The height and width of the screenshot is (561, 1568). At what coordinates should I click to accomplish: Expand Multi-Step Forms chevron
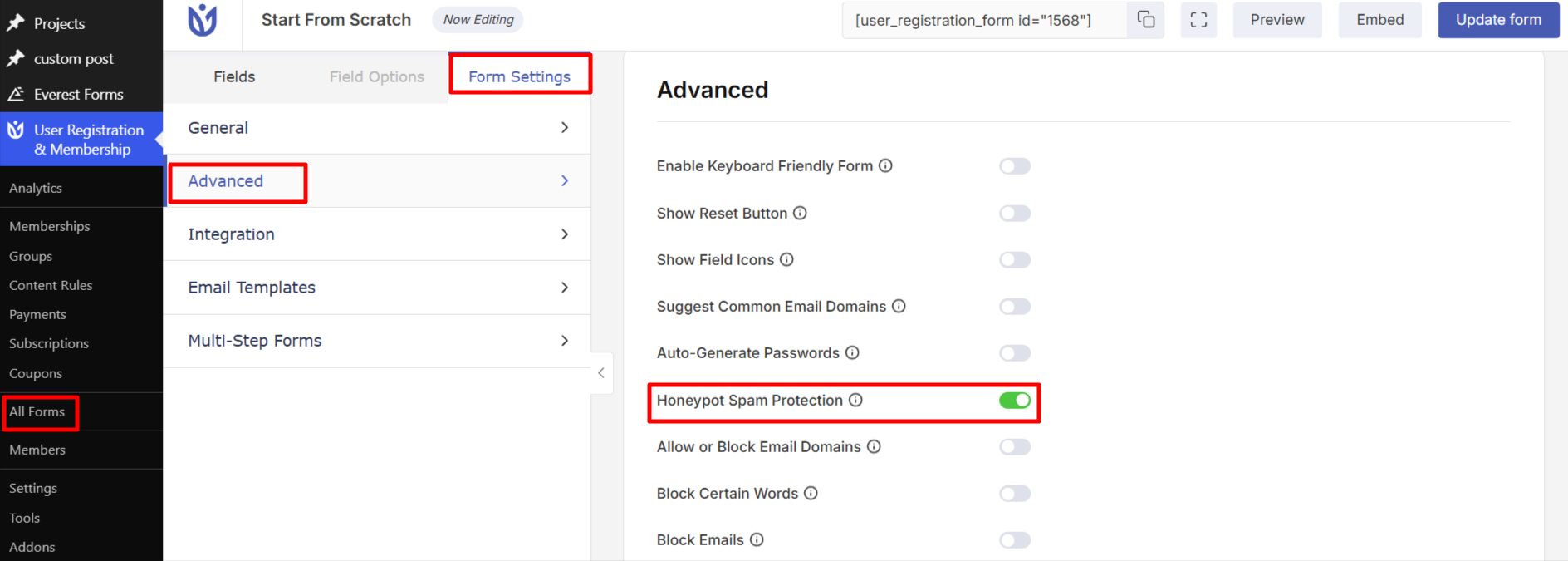point(565,340)
